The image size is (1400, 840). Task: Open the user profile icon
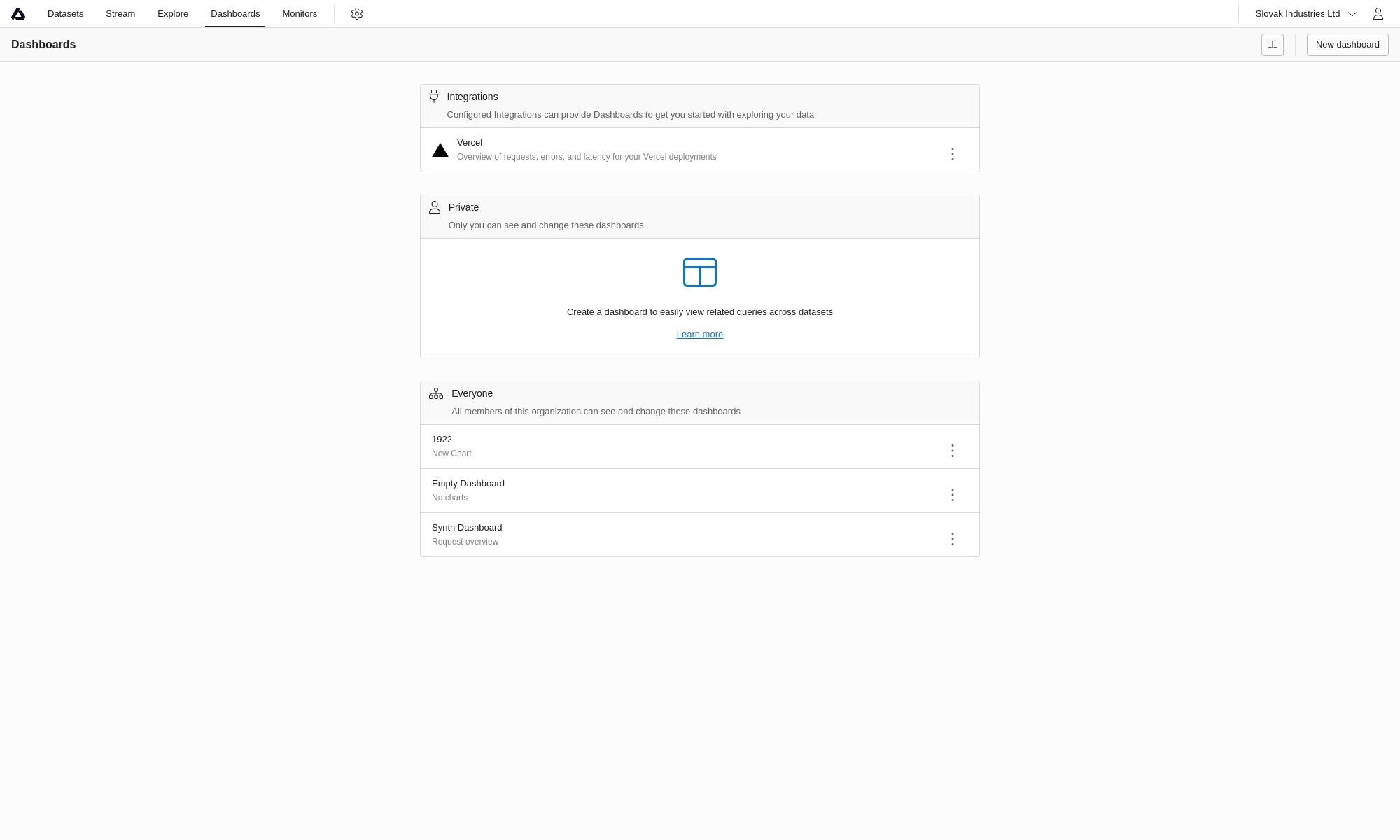pyautogui.click(x=1378, y=14)
